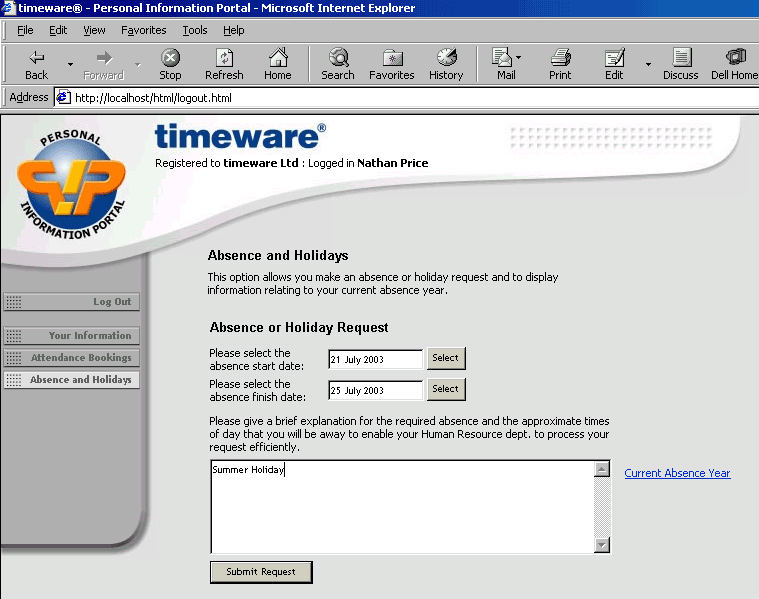Open the Absence and Holidays sidebar section
This screenshot has width=759, height=599.
(x=72, y=380)
